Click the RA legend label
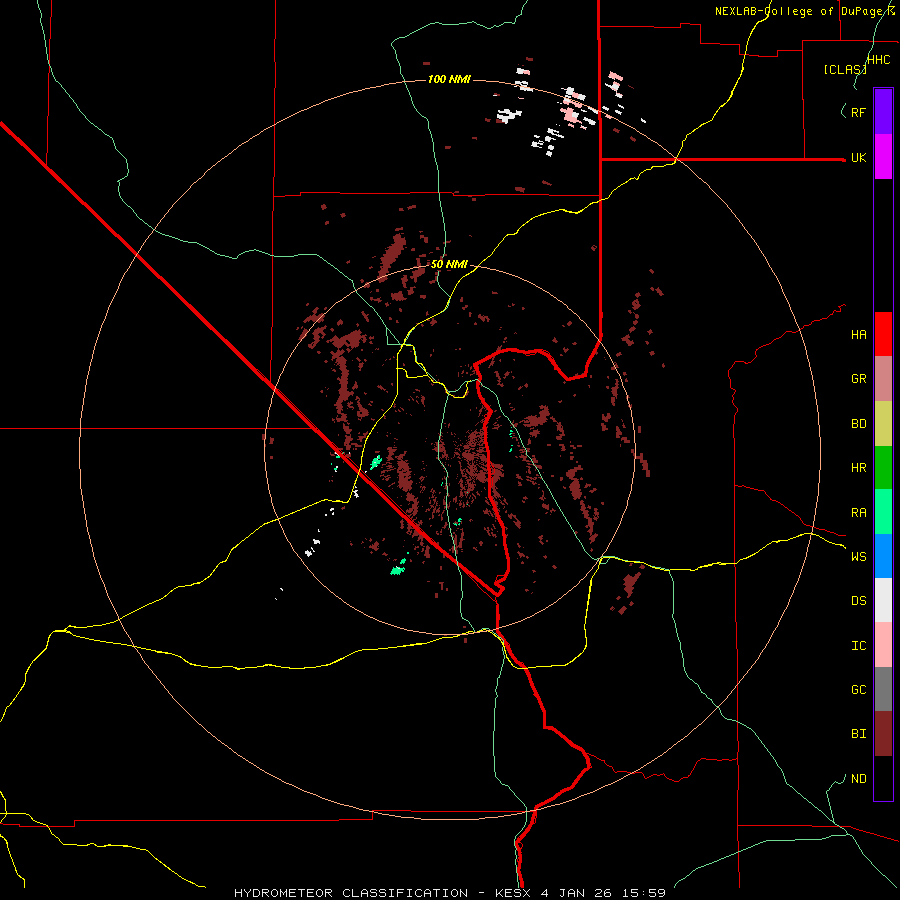 point(858,513)
